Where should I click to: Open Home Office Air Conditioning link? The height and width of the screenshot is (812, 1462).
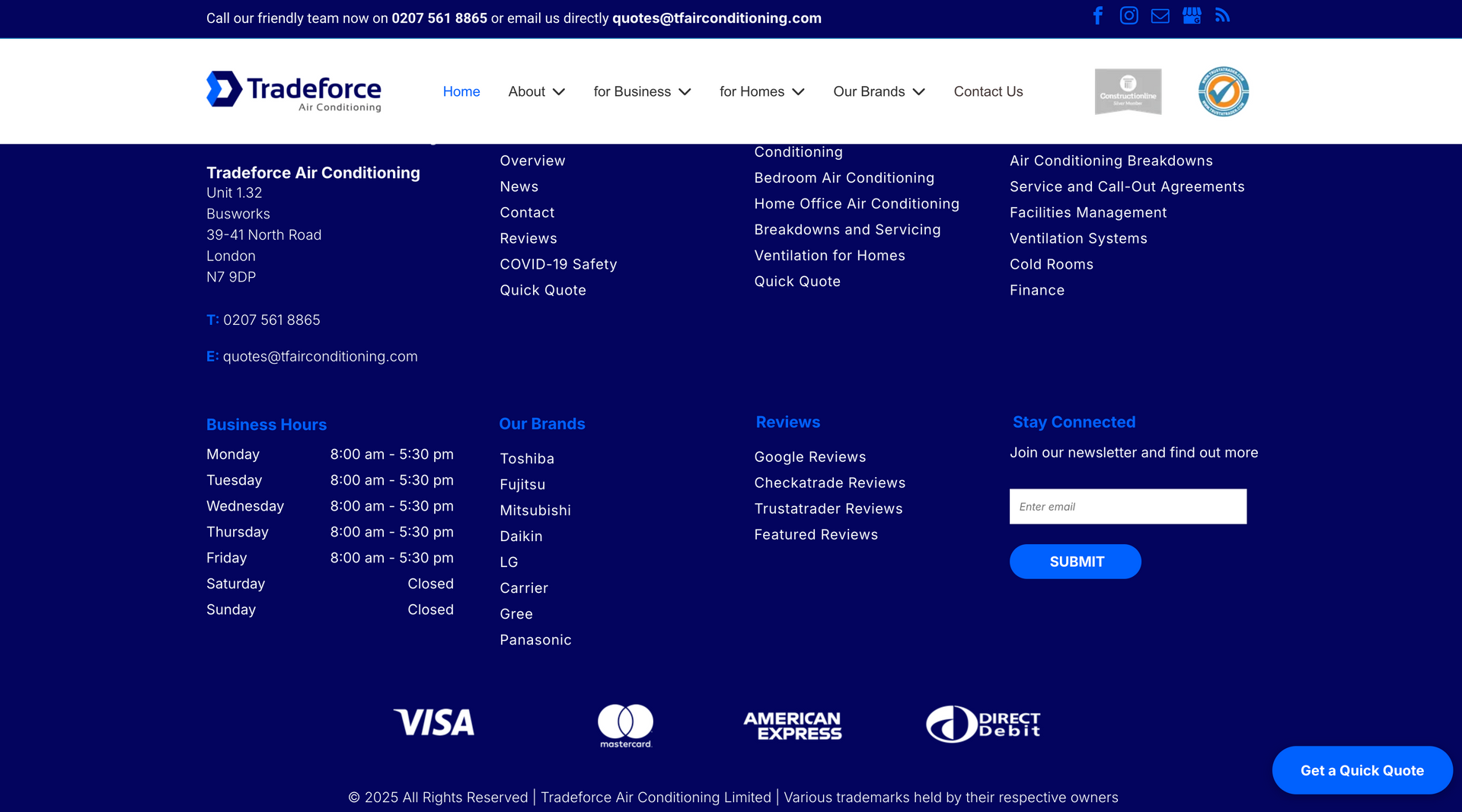pyautogui.click(x=857, y=204)
